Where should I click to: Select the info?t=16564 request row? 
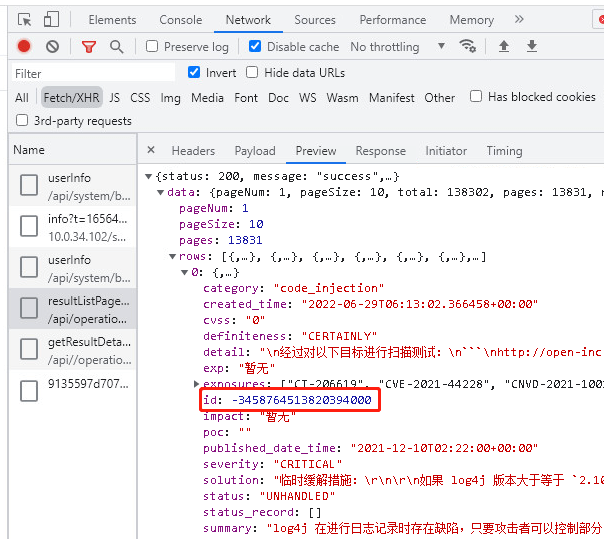(73, 227)
